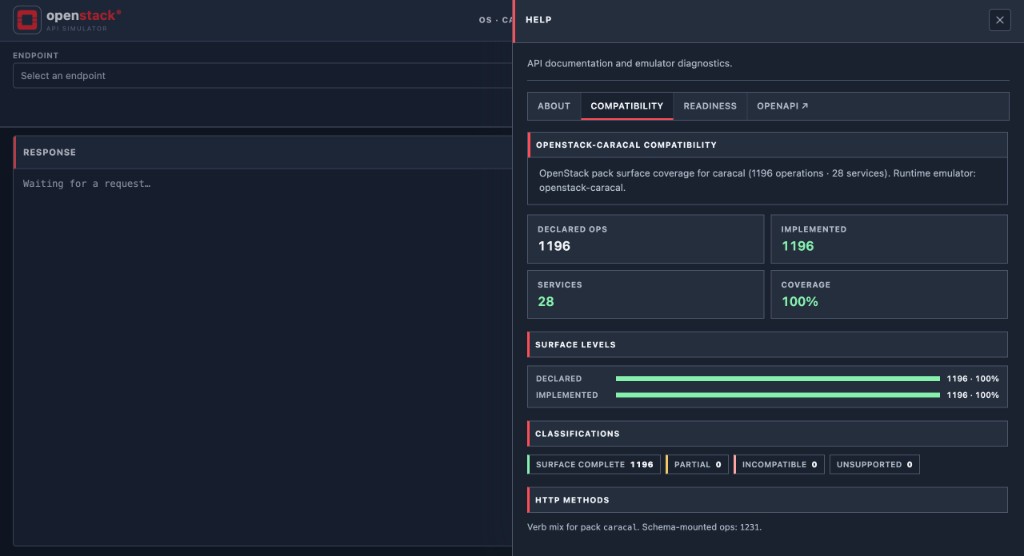1024x556 pixels.
Task: Click the Surface Levels section header
Action: click(767, 344)
